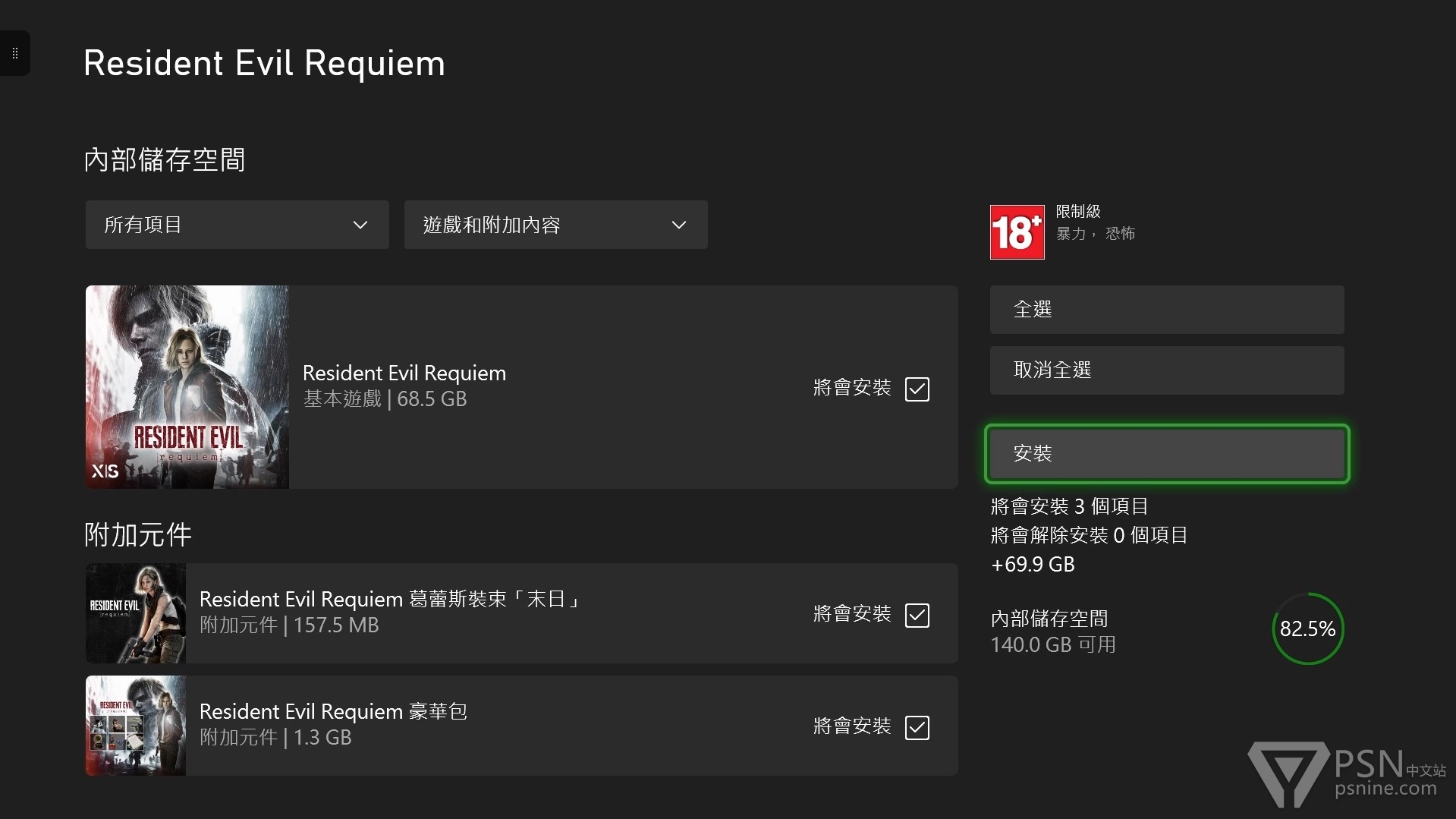Select the 豪華包 add-on thumbnail

coord(136,726)
